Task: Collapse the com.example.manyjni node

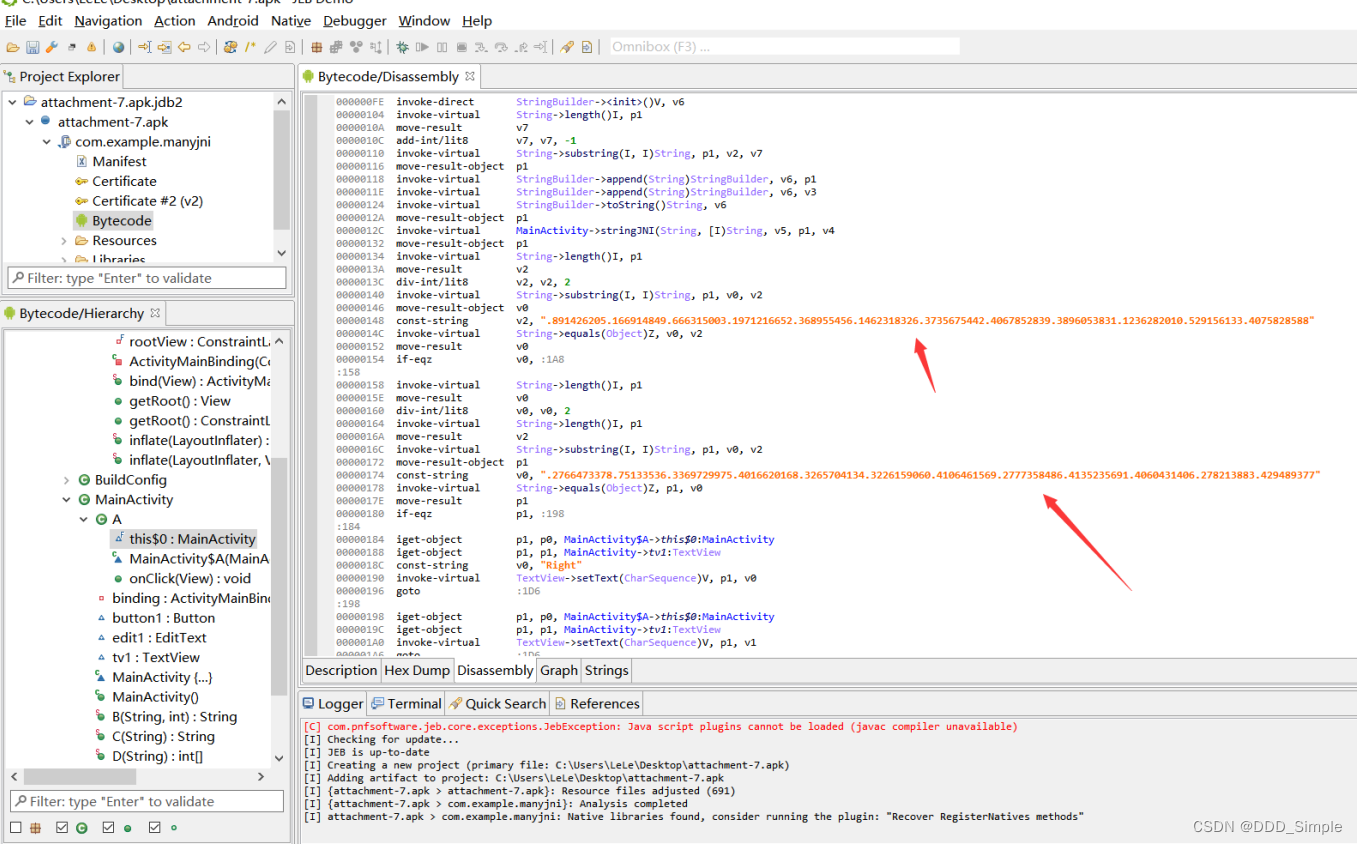Action: point(46,142)
